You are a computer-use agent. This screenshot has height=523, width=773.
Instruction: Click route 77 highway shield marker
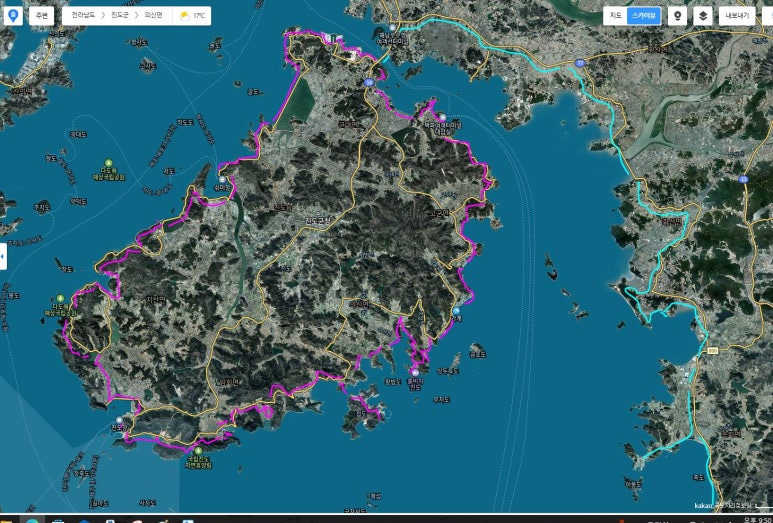[579, 62]
